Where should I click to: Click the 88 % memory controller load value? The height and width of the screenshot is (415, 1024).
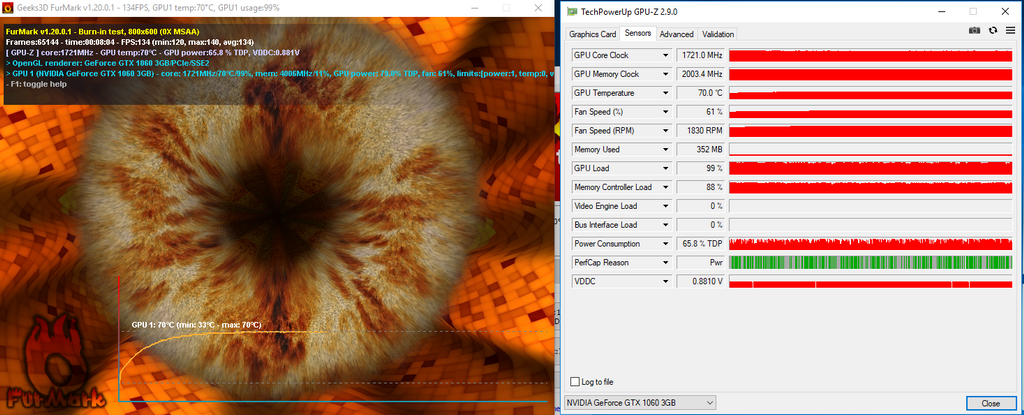pyautogui.click(x=701, y=188)
